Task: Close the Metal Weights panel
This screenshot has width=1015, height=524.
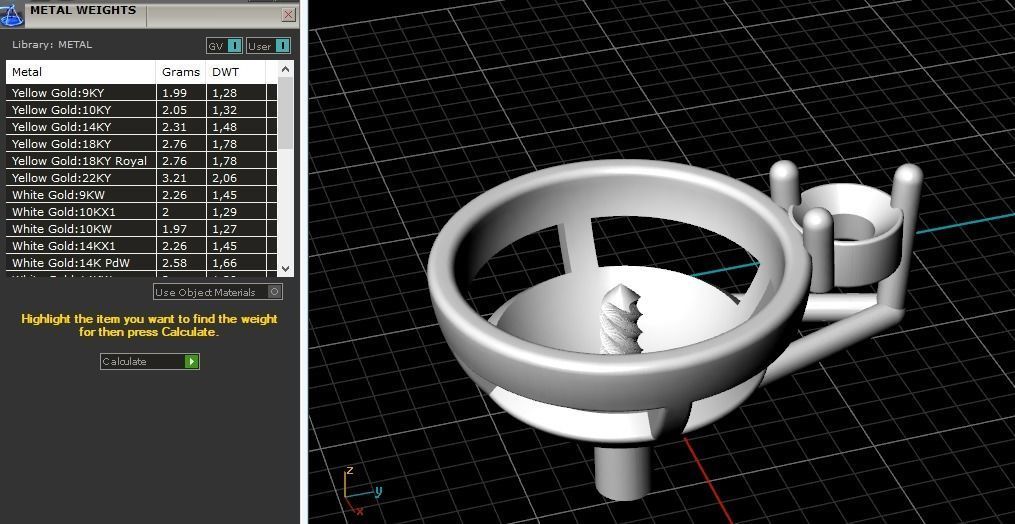Action: pyautogui.click(x=289, y=15)
